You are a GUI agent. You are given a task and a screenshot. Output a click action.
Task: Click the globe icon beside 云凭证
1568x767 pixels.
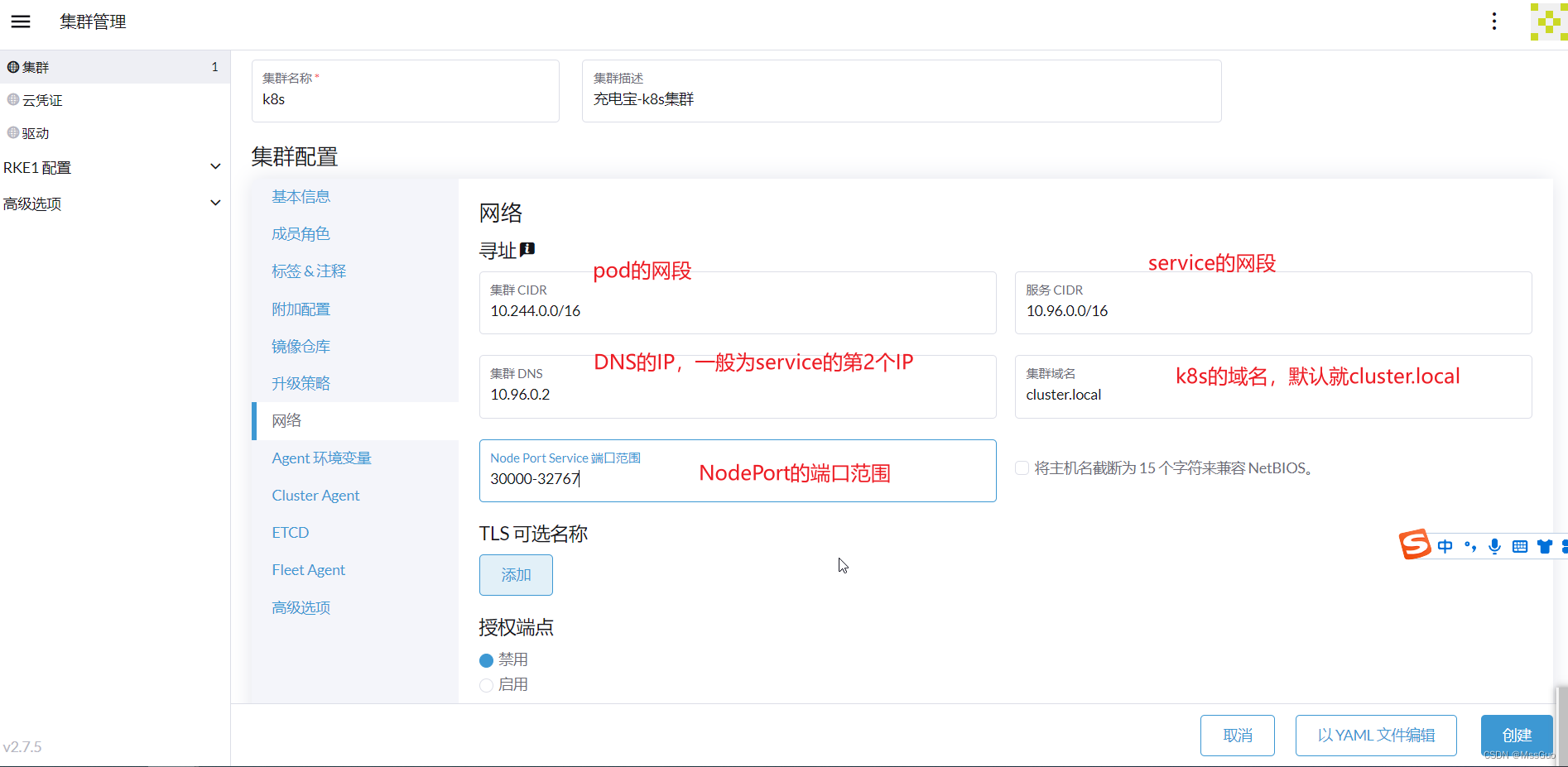13,100
